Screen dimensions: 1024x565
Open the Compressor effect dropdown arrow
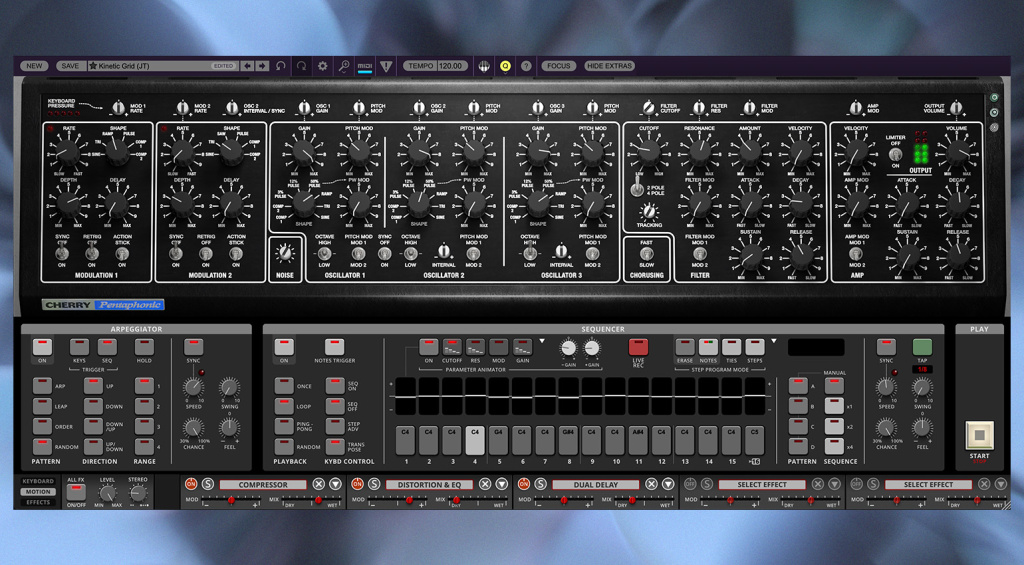[x=335, y=484]
